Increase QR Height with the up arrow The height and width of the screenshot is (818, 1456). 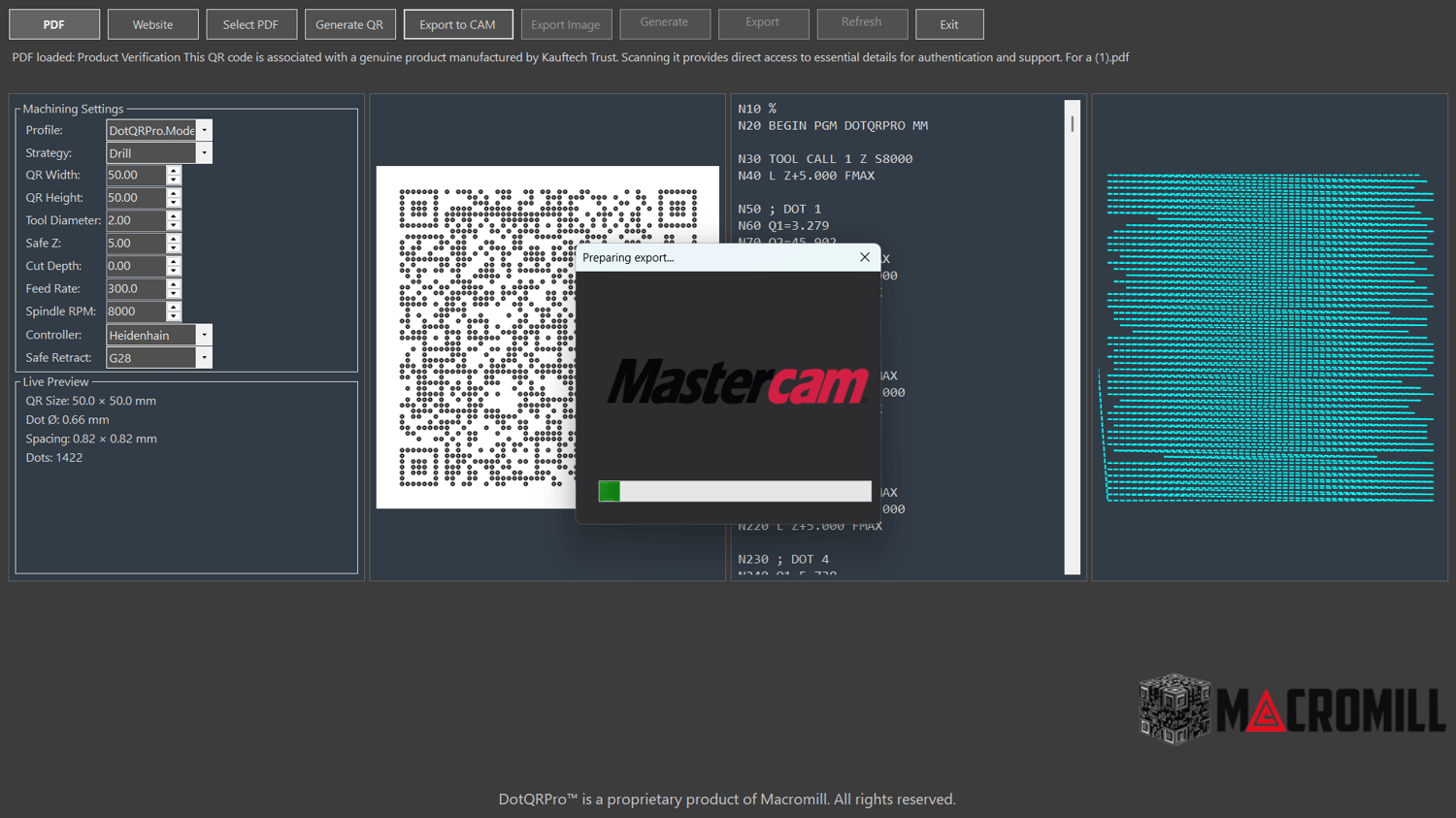pos(174,193)
